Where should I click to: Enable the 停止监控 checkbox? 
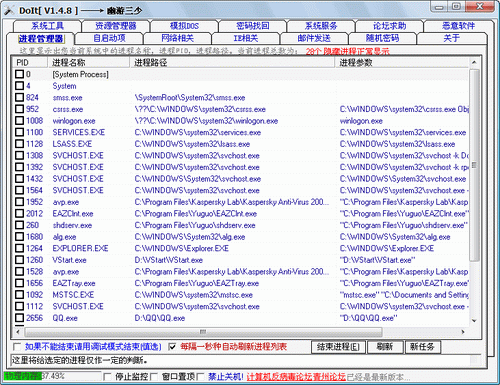[x=107, y=377]
